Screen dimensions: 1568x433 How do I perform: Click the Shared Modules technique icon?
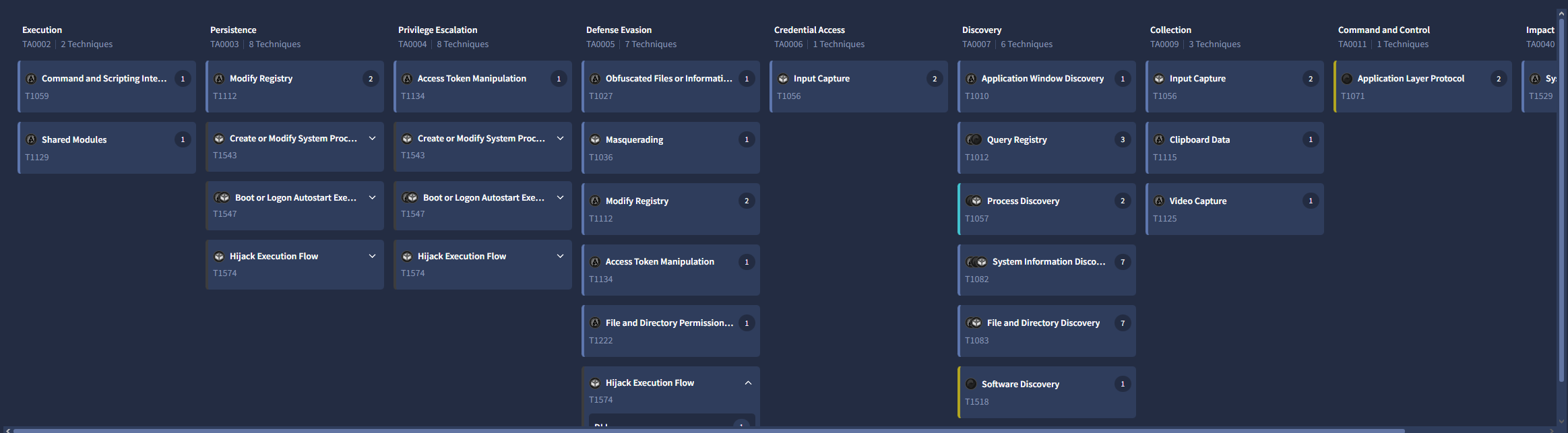31,140
